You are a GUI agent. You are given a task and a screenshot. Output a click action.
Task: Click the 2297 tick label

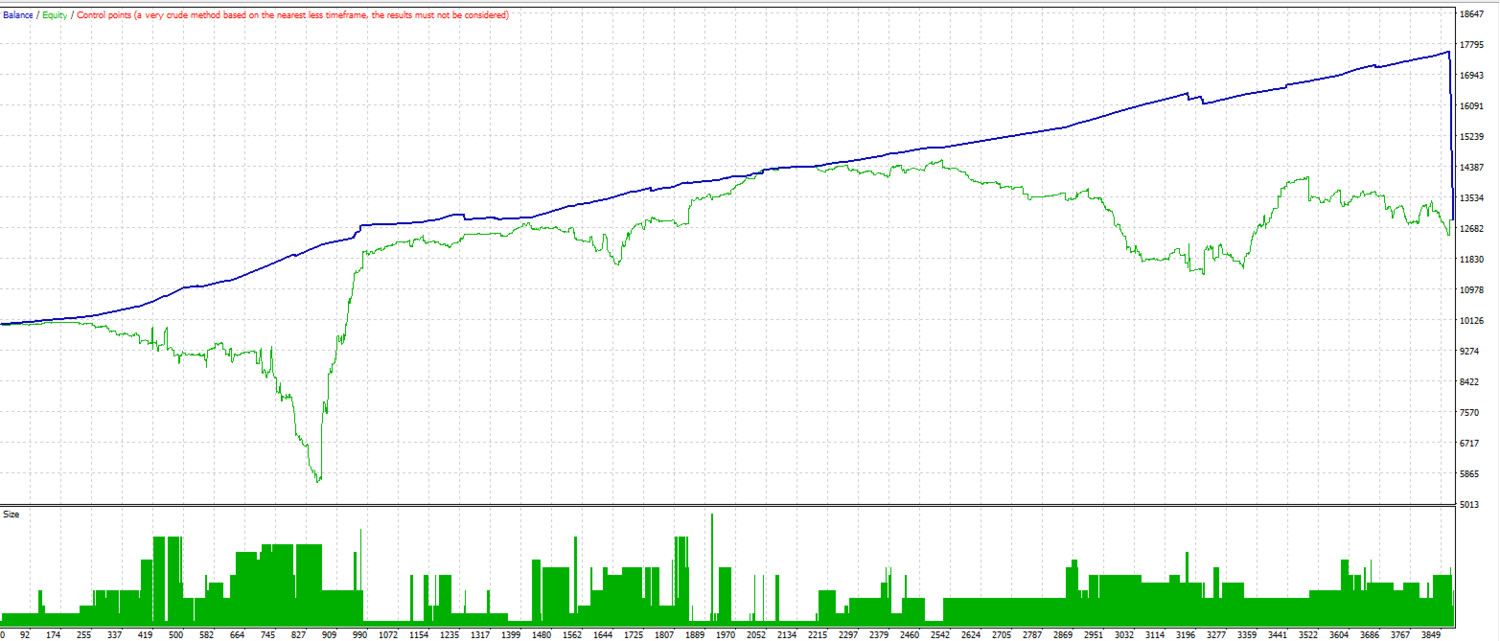point(847,635)
